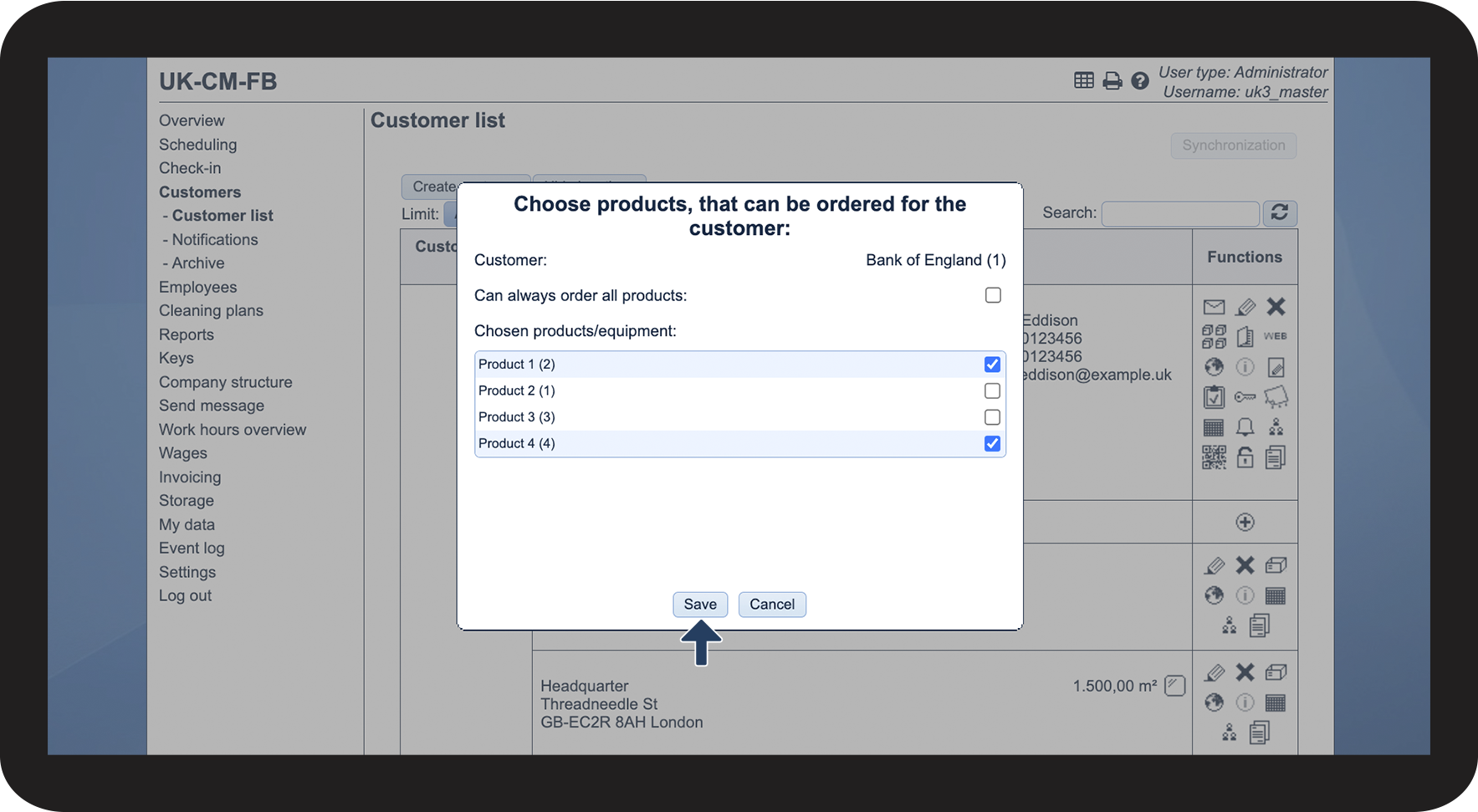Click the pinned board icon in Functions
The image size is (1478, 812).
coord(1276,397)
